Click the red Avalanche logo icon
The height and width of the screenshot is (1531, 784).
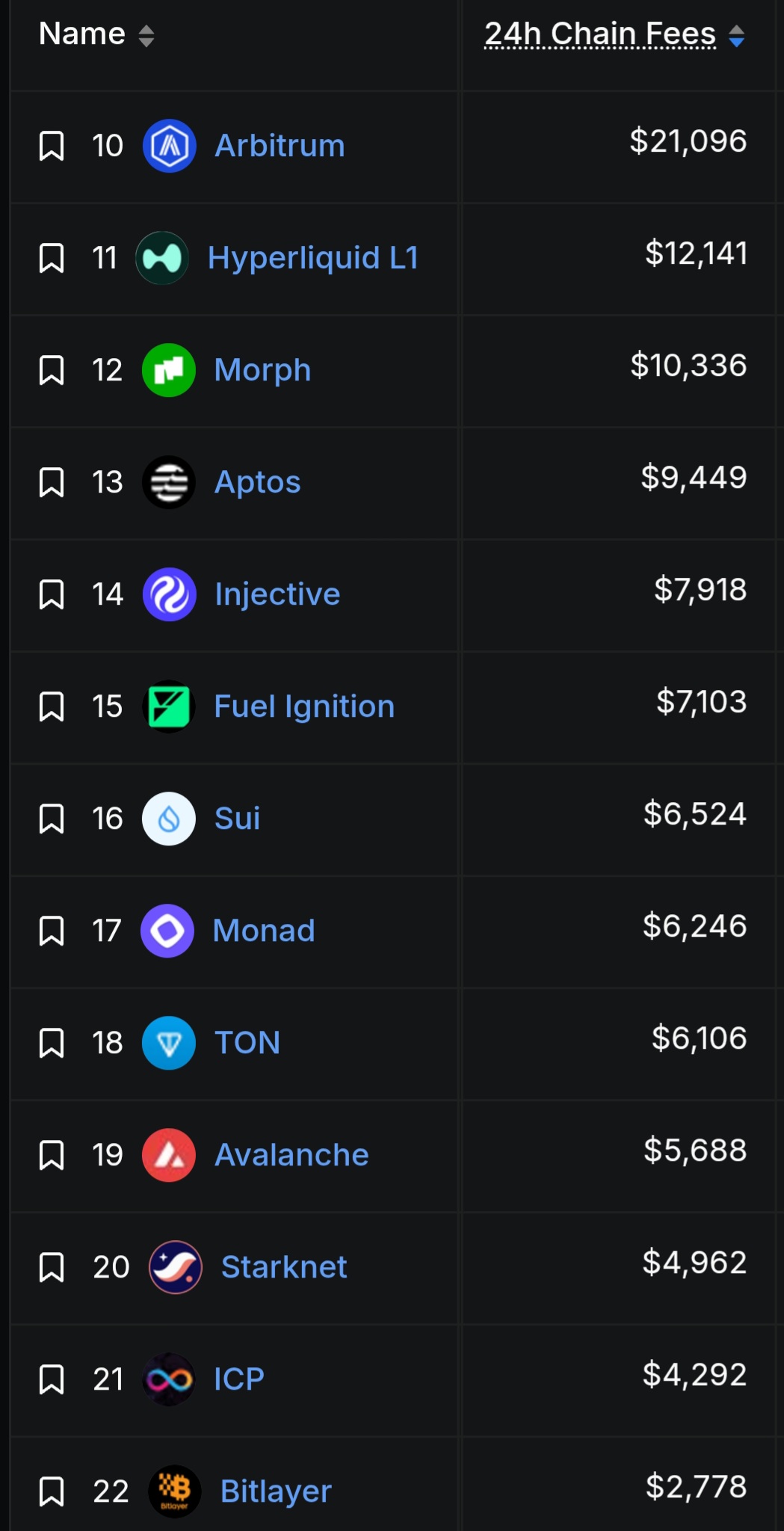tap(169, 1155)
